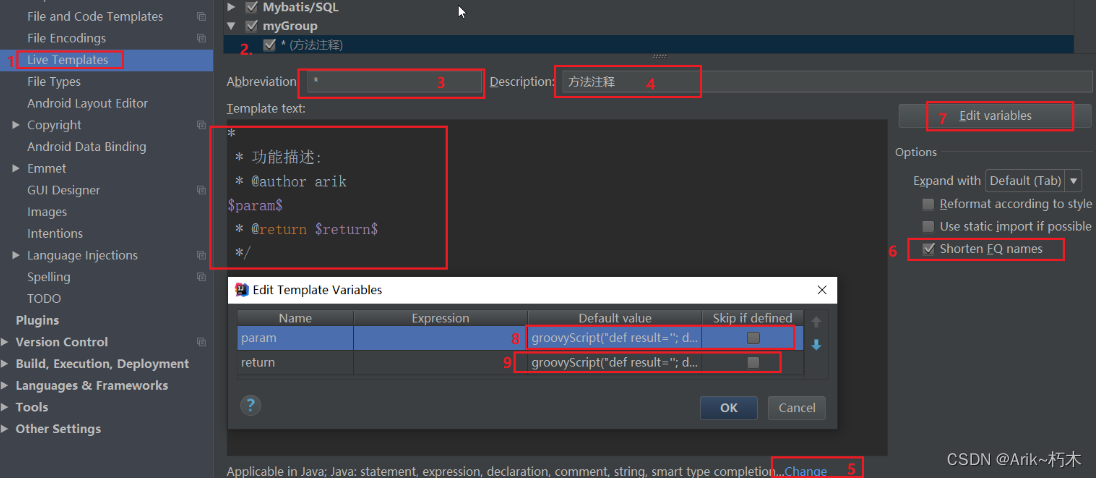This screenshot has height=478, width=1098.
Task: Open Images settings
Action: coord(47,211)
